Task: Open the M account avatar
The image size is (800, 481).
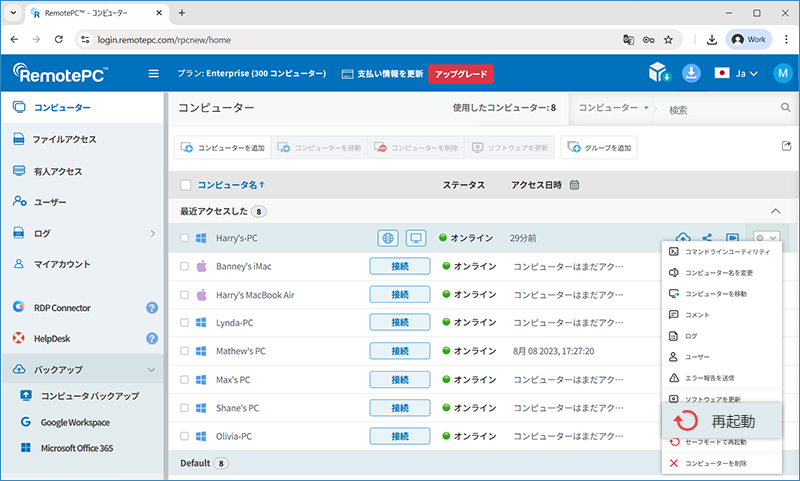Action: click(x=783, y=73)
